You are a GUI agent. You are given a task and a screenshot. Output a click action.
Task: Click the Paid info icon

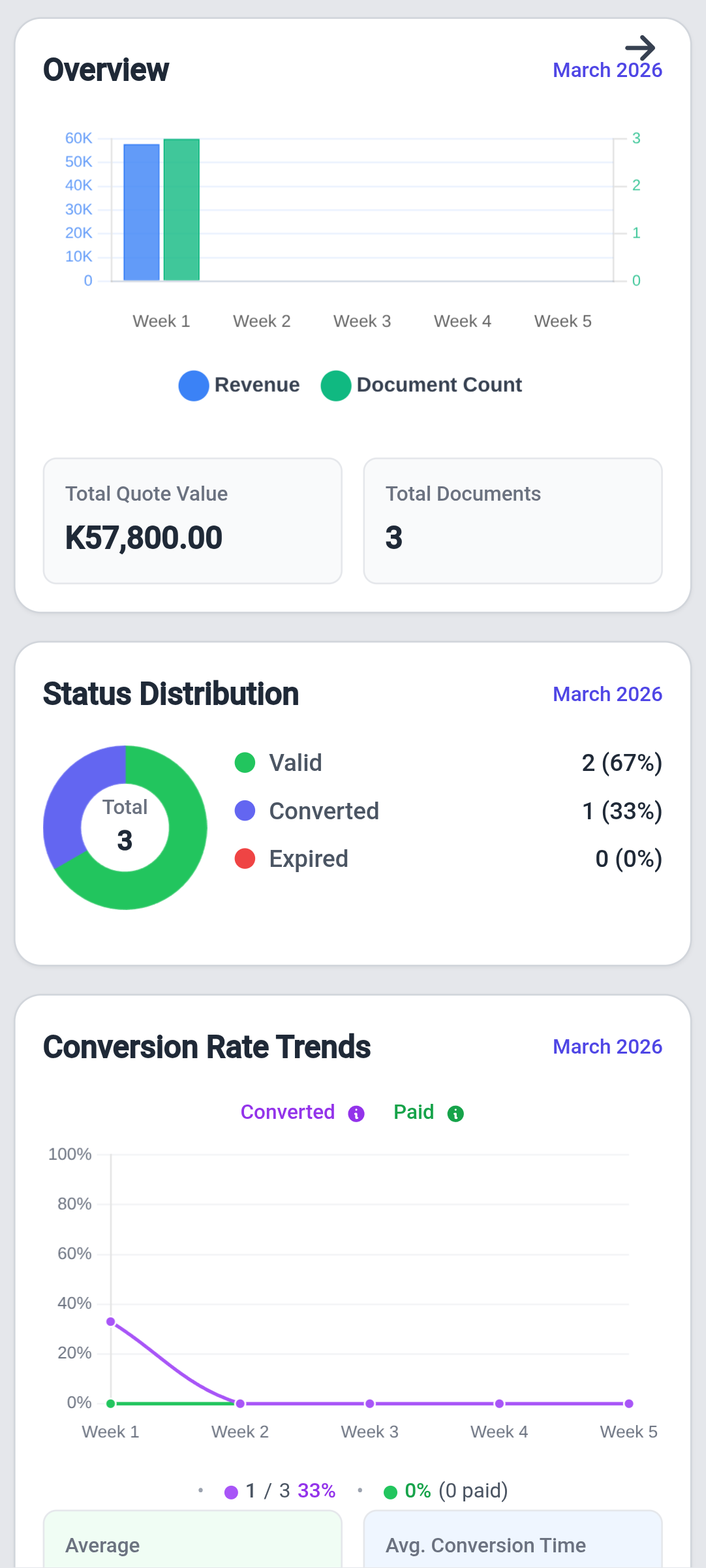coord(455,1114)
